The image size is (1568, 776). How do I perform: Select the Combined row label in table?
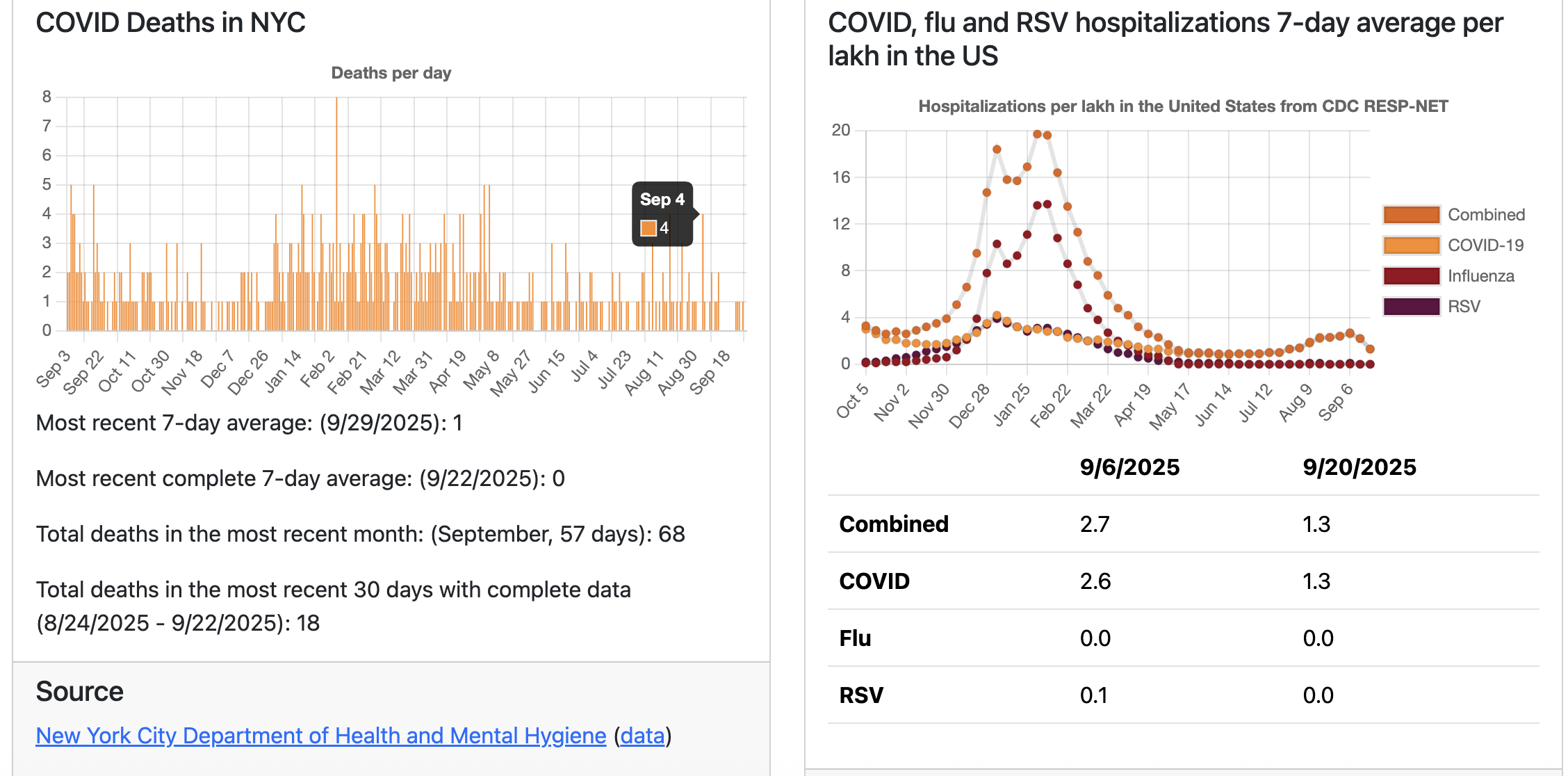tap(893, 524)
